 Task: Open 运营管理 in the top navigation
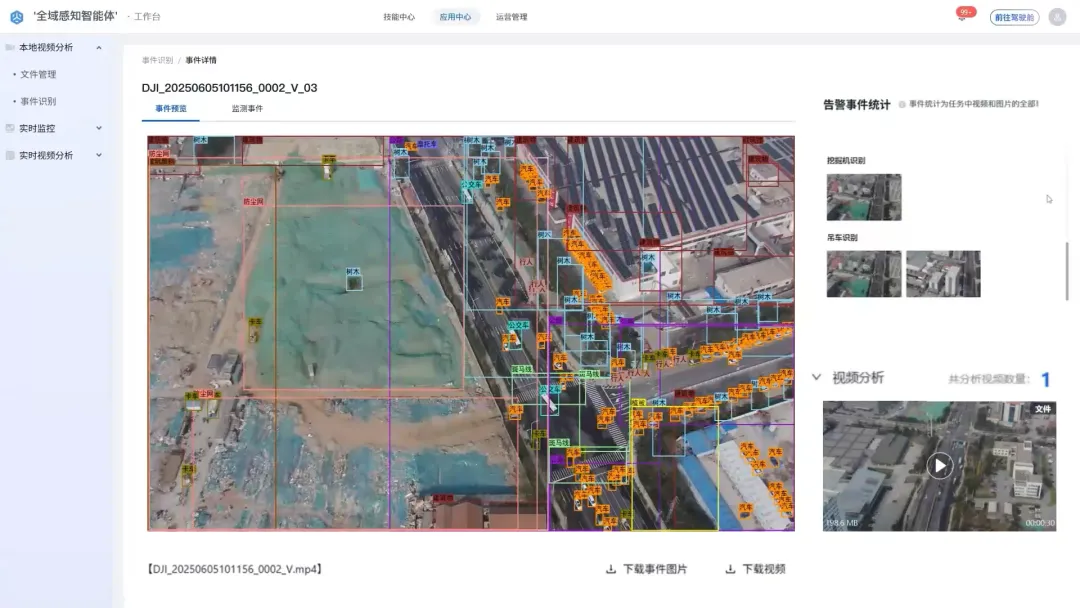(511, 17)
